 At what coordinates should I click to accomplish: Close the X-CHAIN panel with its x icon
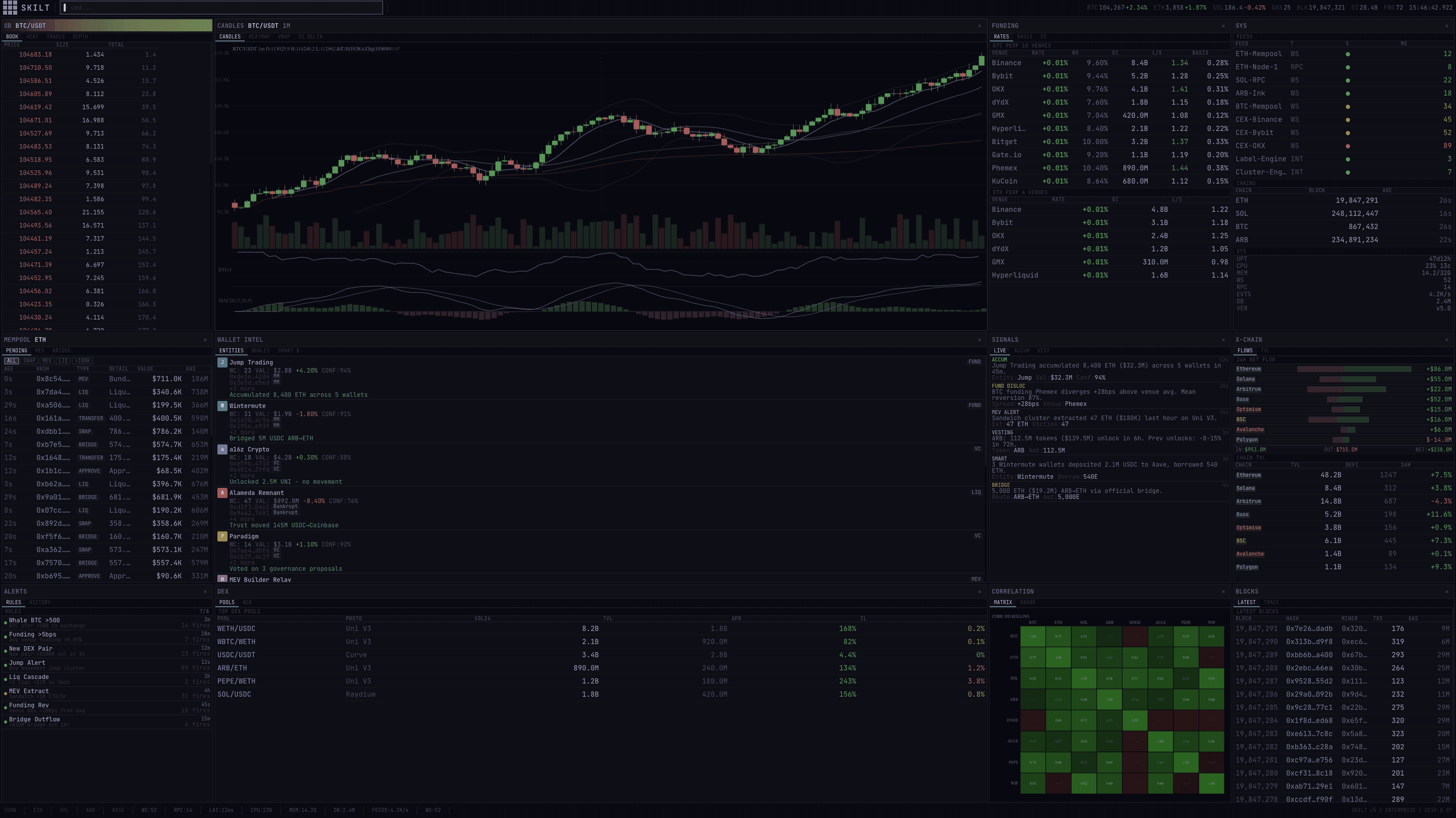point(1446,340)
